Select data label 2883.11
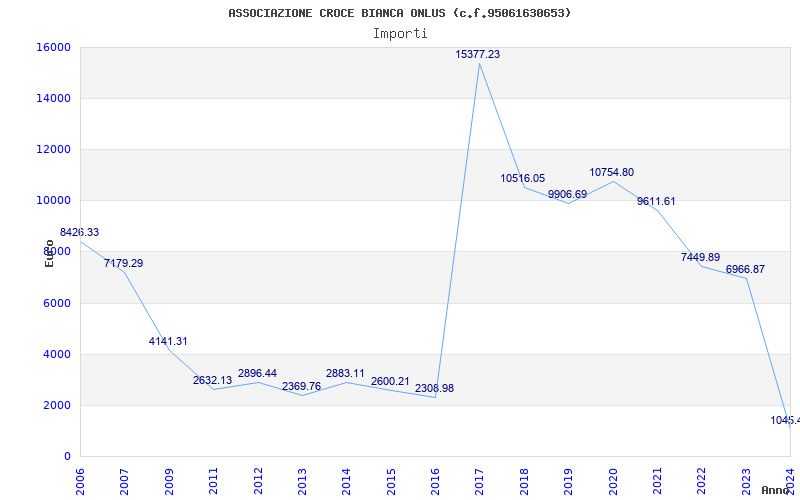Screen dimensions: 800x500 tap(345, 373)
